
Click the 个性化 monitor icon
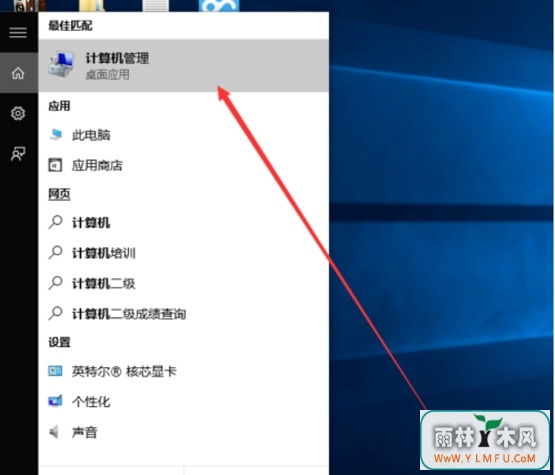(x=55, y=401)
